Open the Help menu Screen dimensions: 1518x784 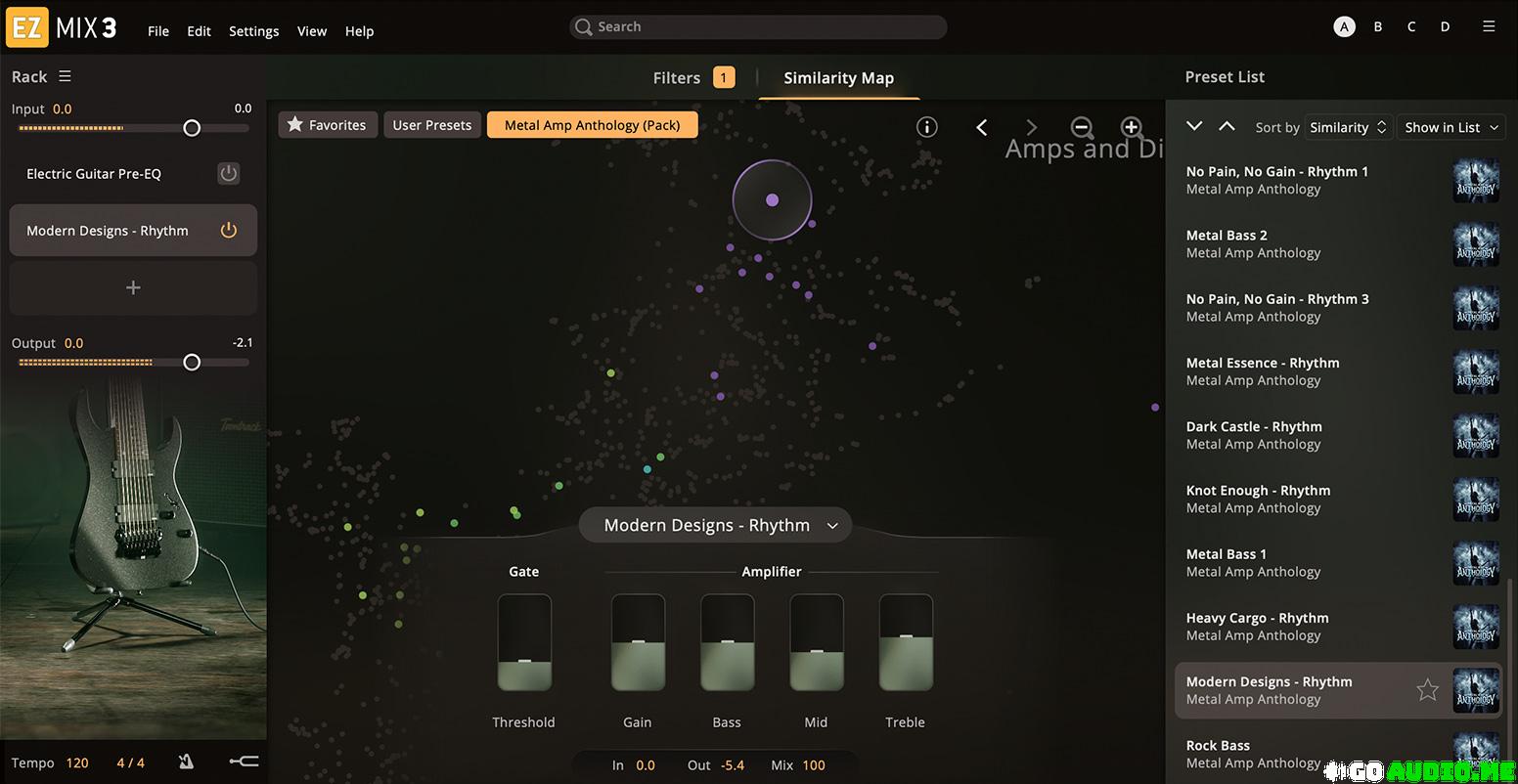[360, 31]
